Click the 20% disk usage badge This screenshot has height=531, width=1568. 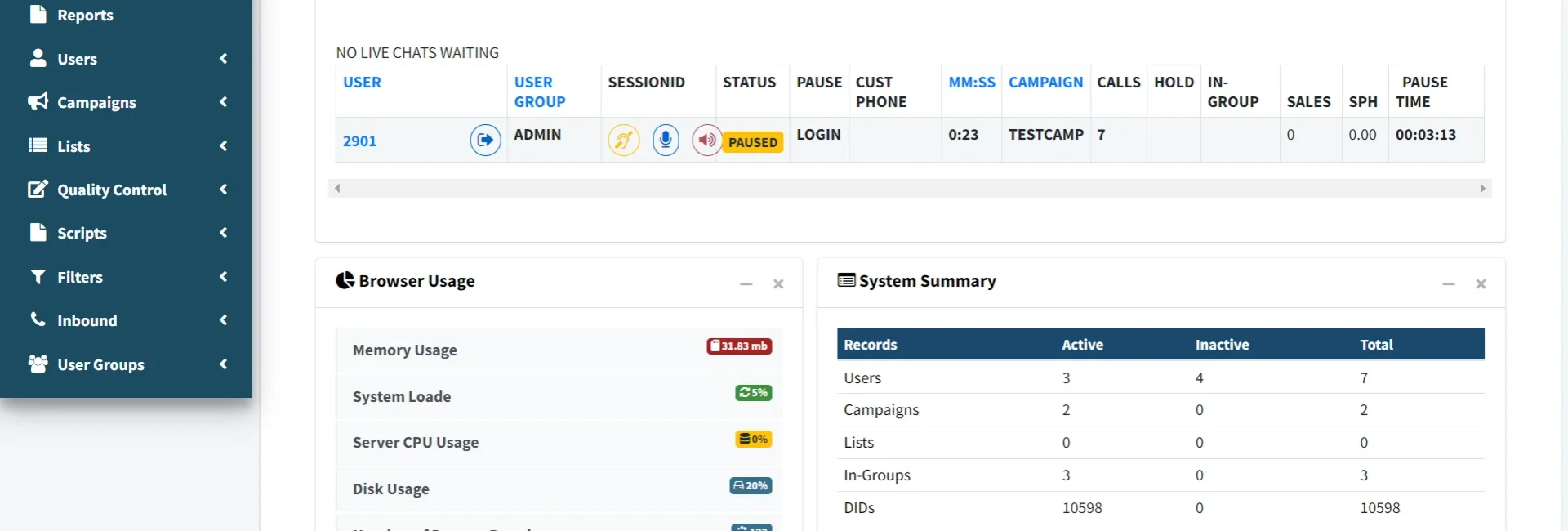pos(751,486)
